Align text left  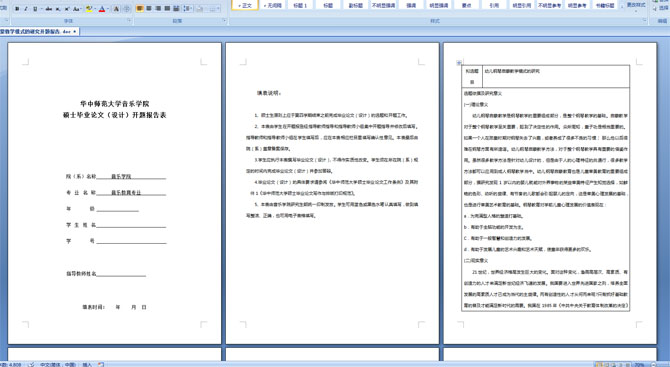(x=139, y=8)
